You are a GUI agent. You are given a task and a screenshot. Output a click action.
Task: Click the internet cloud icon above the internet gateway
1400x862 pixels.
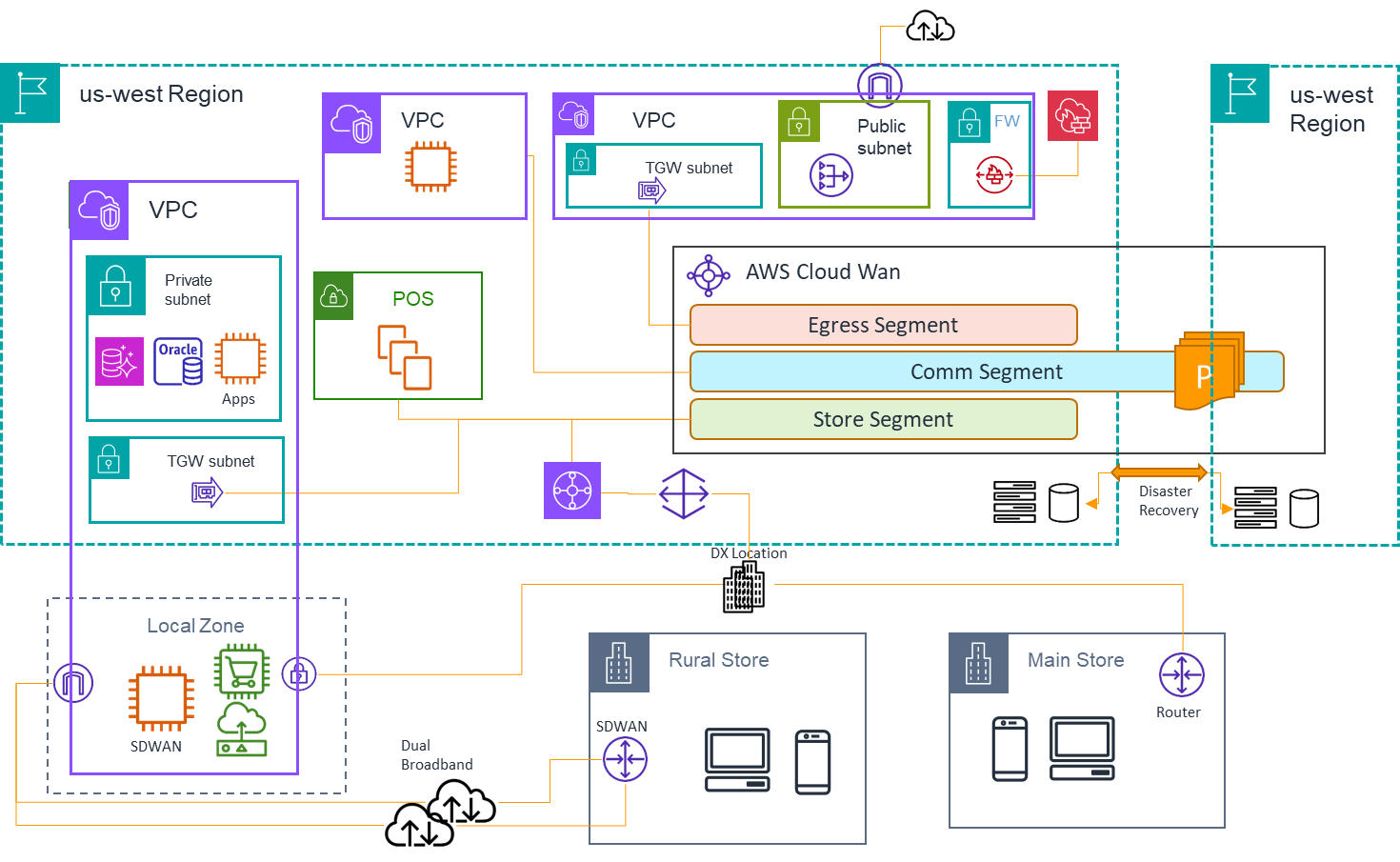click(930, 26)
